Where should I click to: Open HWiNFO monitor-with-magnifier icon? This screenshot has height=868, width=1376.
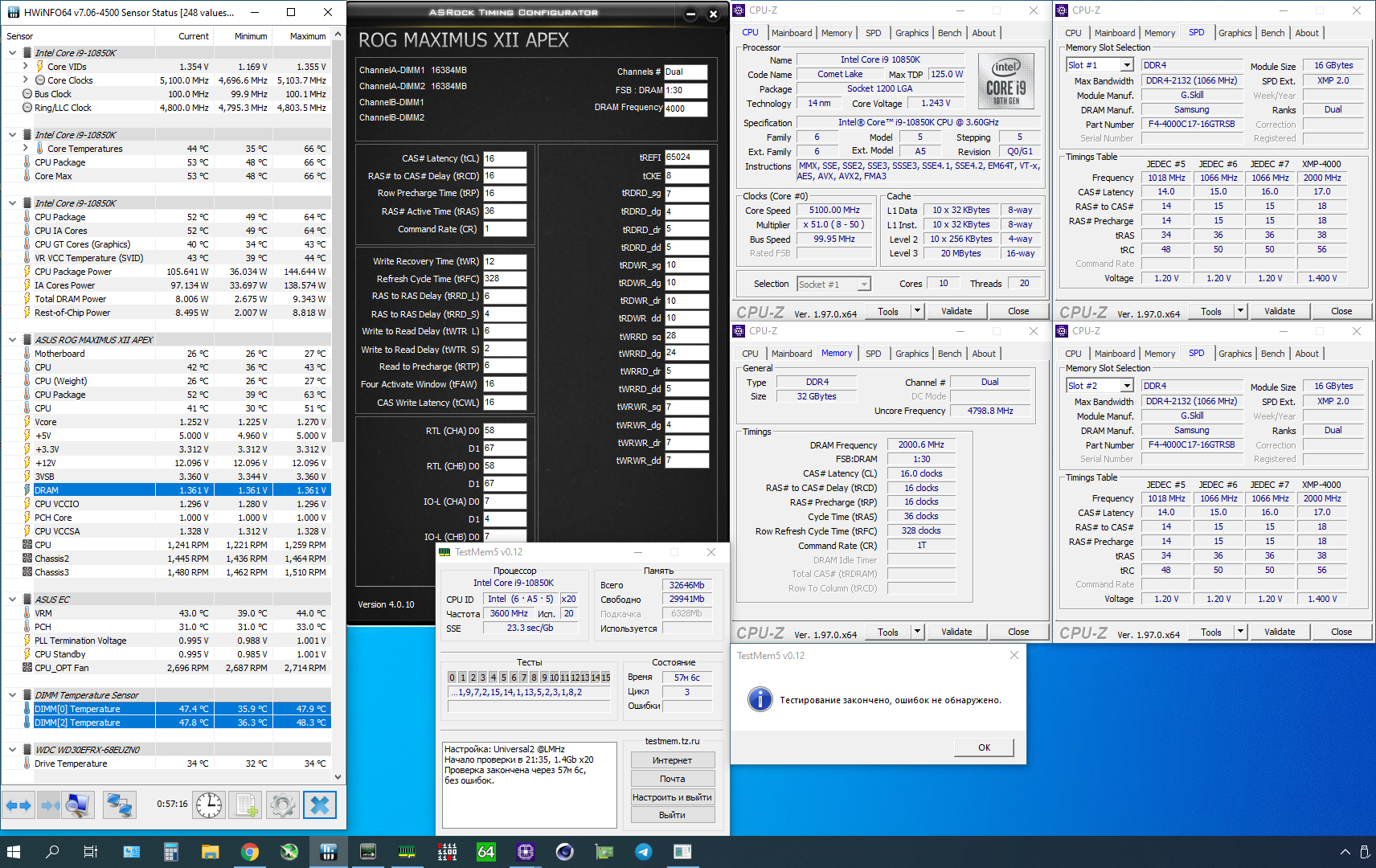pyautogui.click(x=78, y=805)
